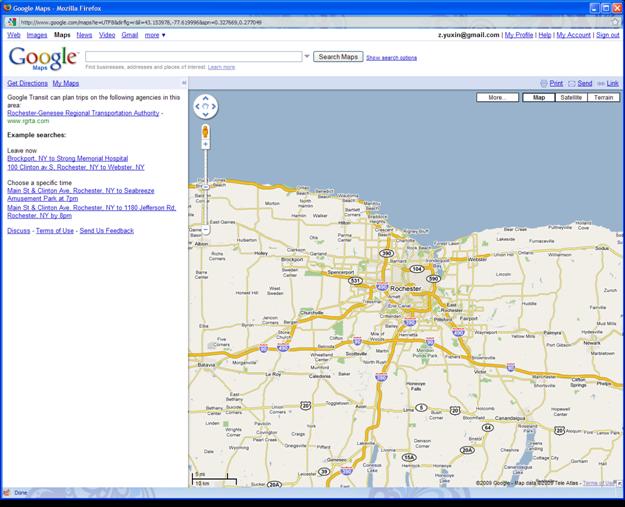
Task: Click the www.rgrta.com text
Action: [x=28, y=121]
